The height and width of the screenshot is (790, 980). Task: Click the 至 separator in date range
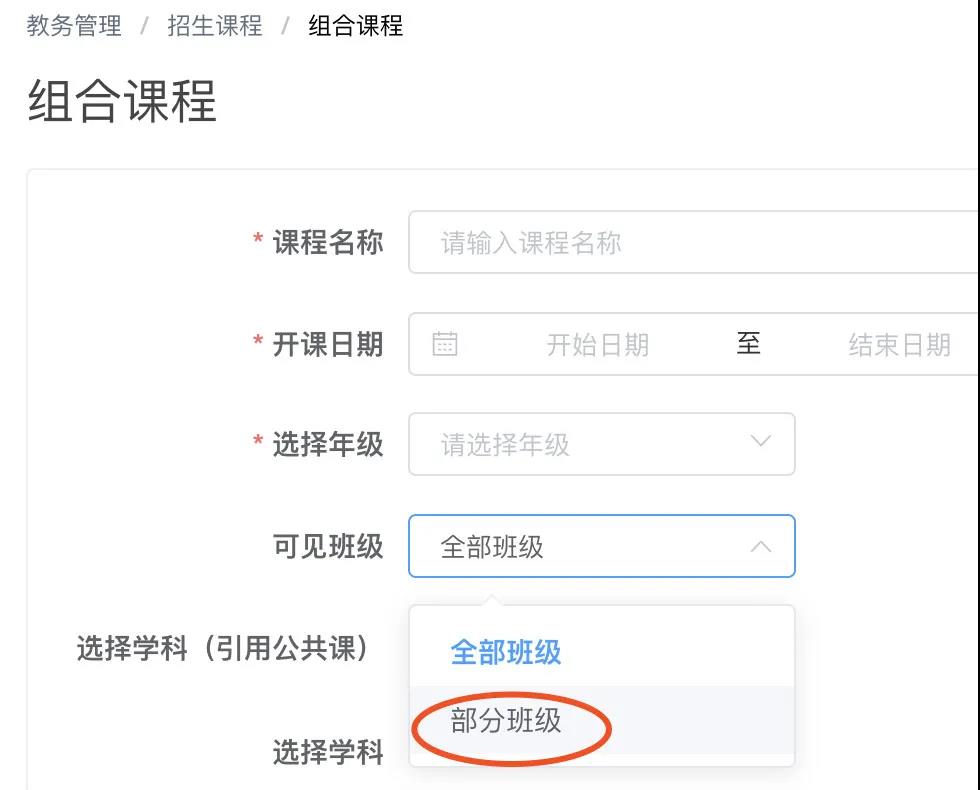(x=748, y=344)
